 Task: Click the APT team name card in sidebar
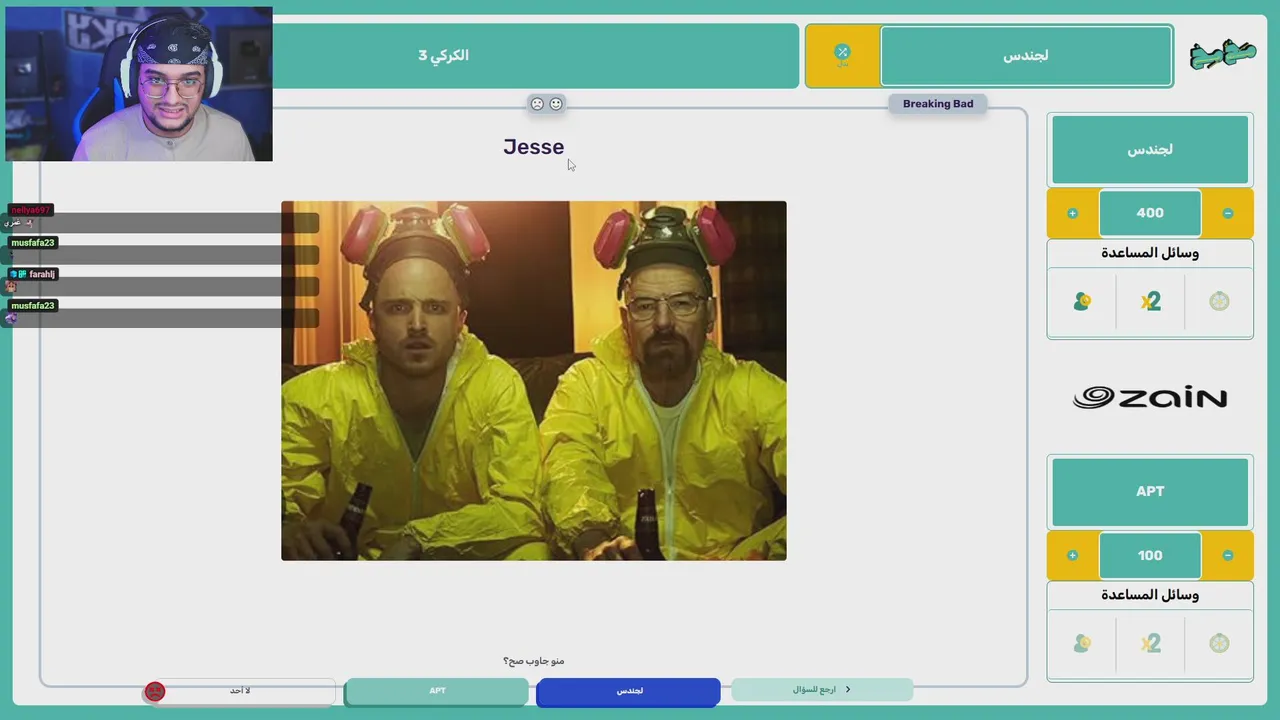click(1150, 491)
